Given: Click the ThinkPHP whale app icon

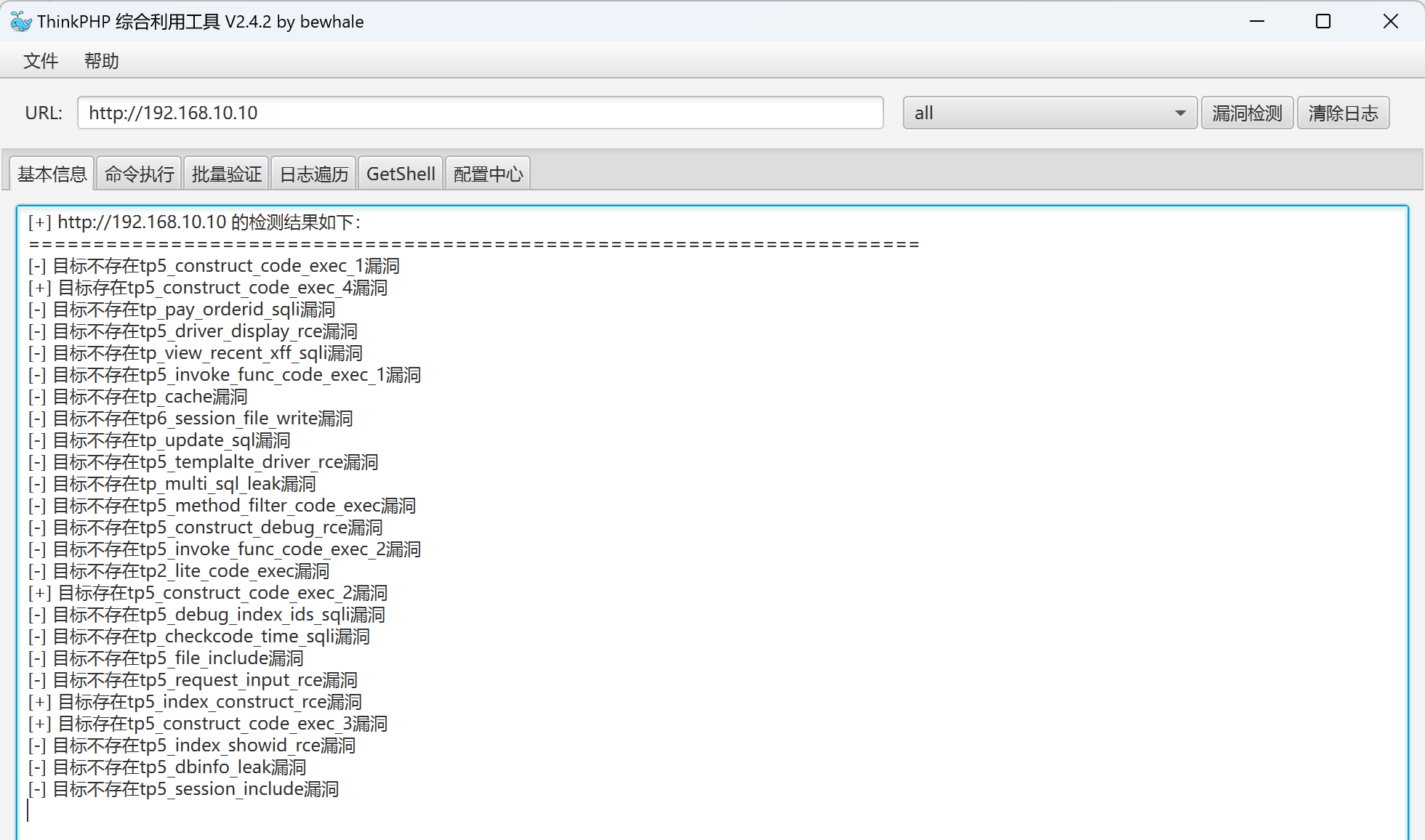Looking at the screenshot, I should 21,22.
